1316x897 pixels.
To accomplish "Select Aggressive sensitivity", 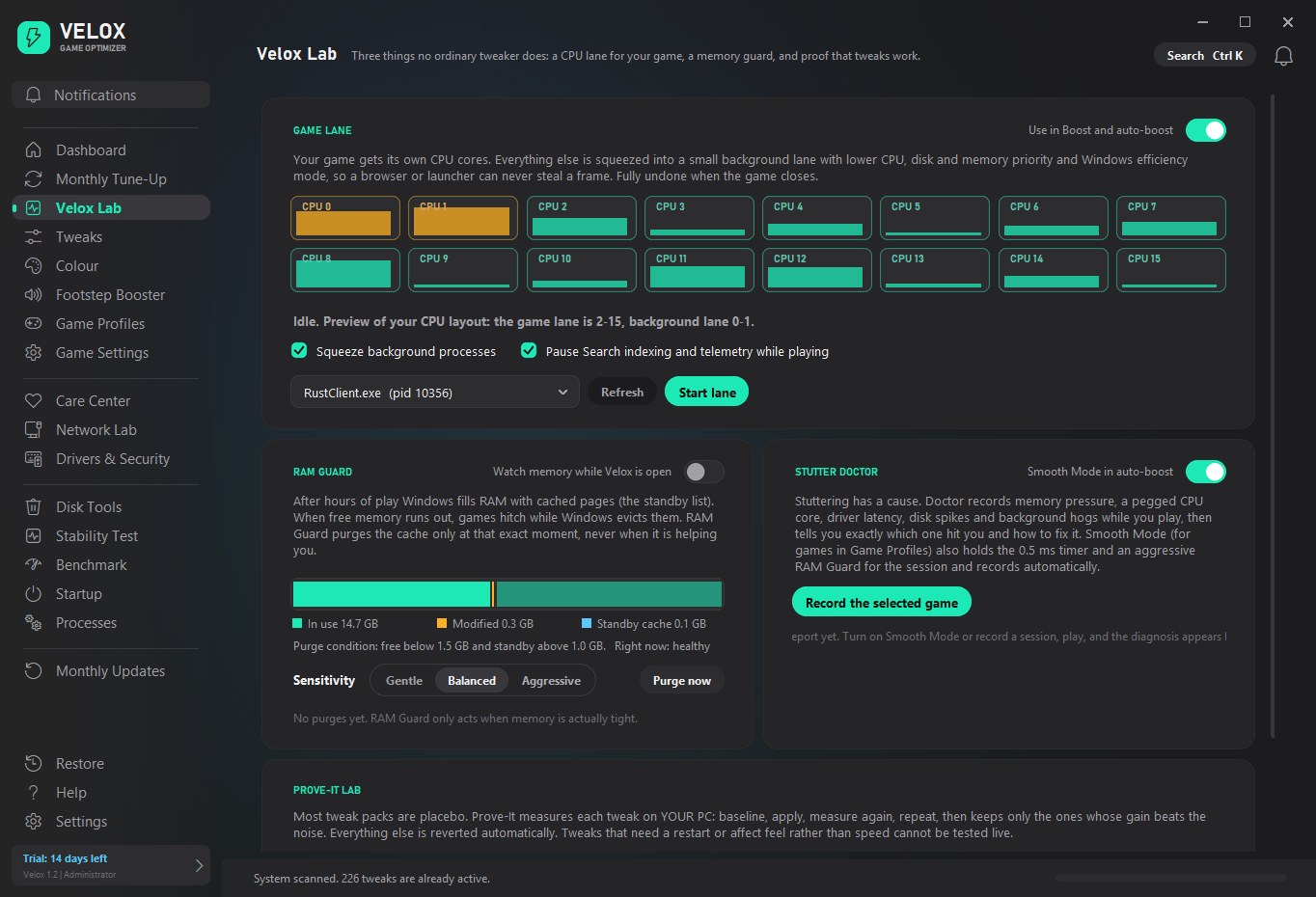I will click(x=551, y=681).
